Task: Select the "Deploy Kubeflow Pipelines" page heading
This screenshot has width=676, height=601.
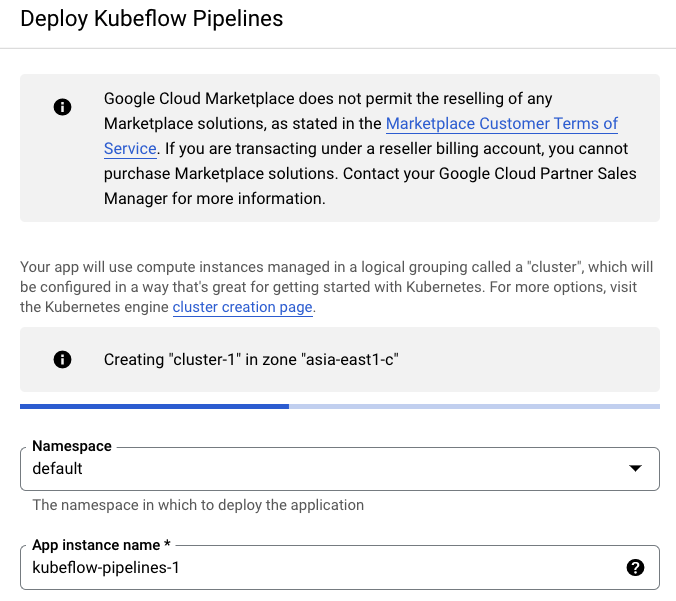Action: [x=151, y=19]
